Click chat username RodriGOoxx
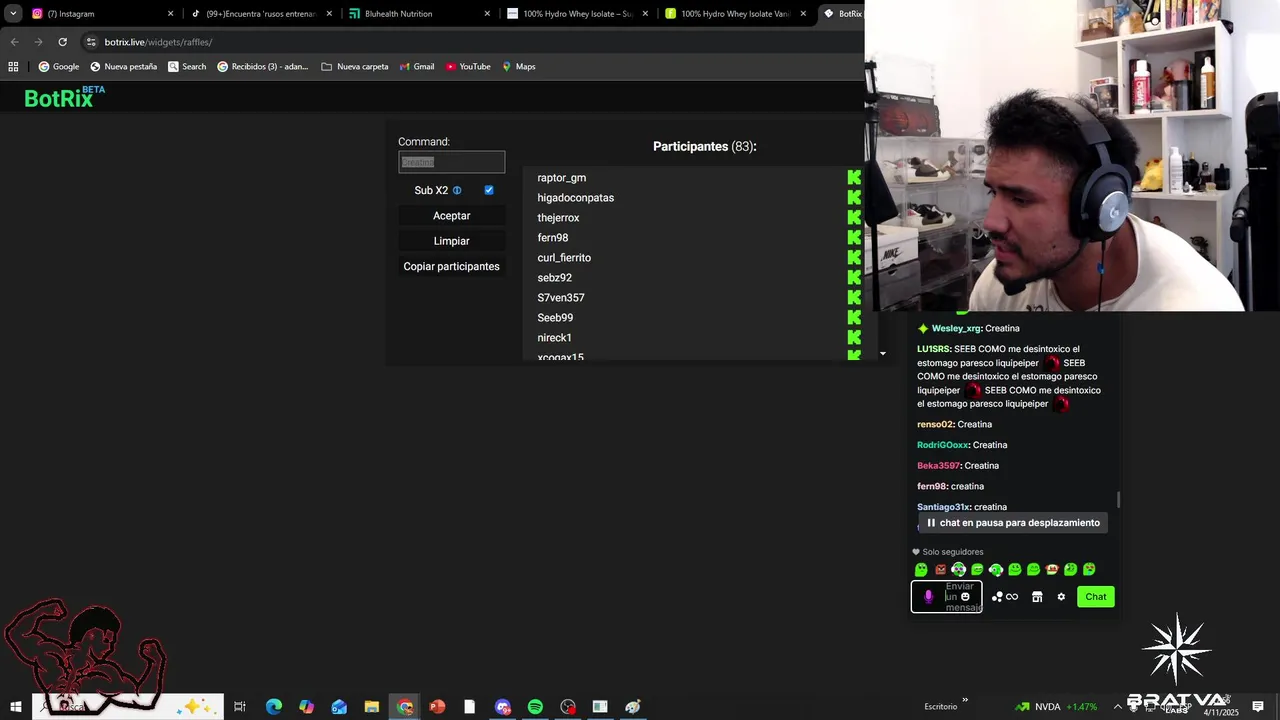Image resolution: width=1280 pixels, height=720 pixels. point(943,445)
